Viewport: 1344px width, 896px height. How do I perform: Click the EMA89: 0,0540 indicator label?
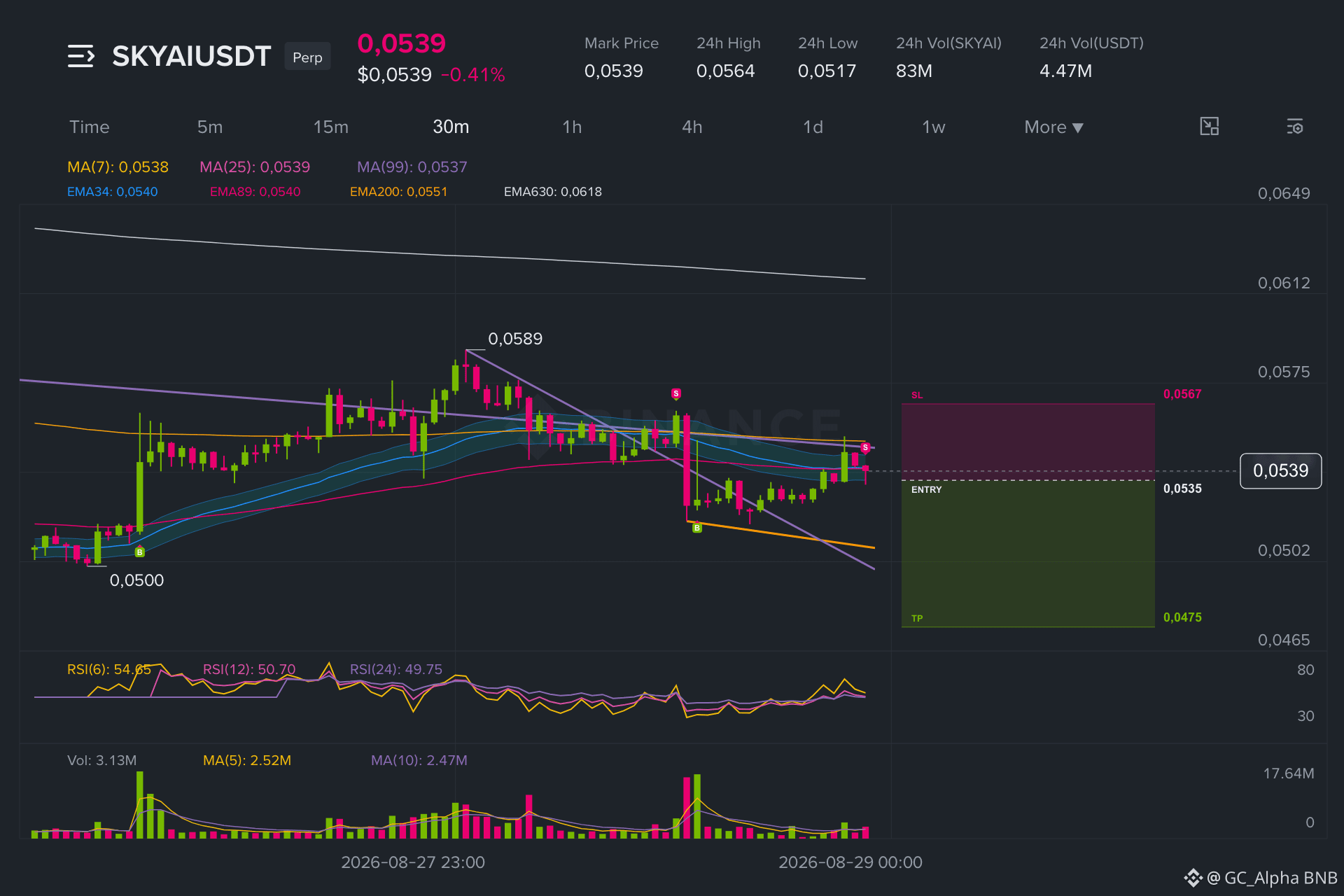click(x=255, y=192)
